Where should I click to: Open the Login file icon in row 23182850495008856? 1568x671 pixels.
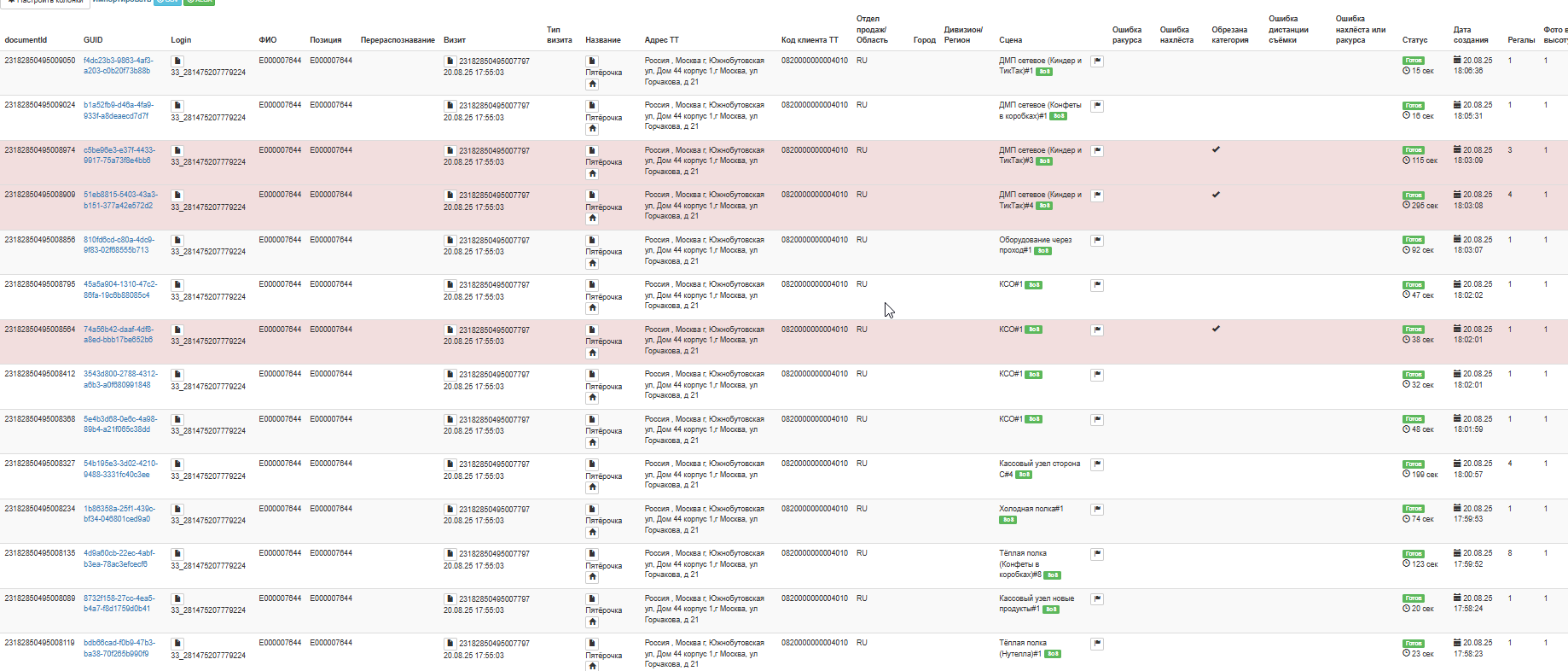[177, 240]
